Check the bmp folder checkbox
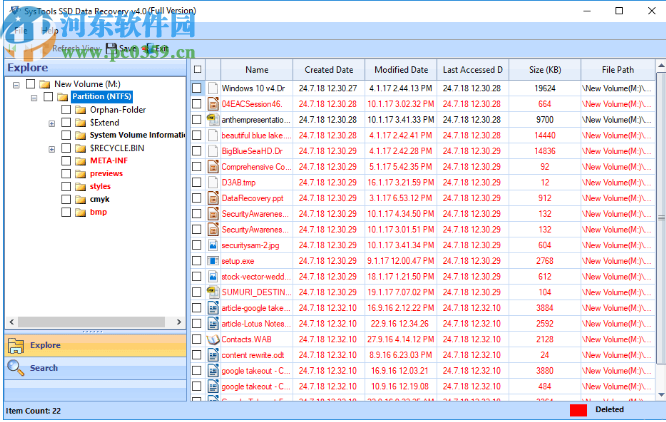Image resolution: width=666 pixels, height=422 pixels. point(66,212)
